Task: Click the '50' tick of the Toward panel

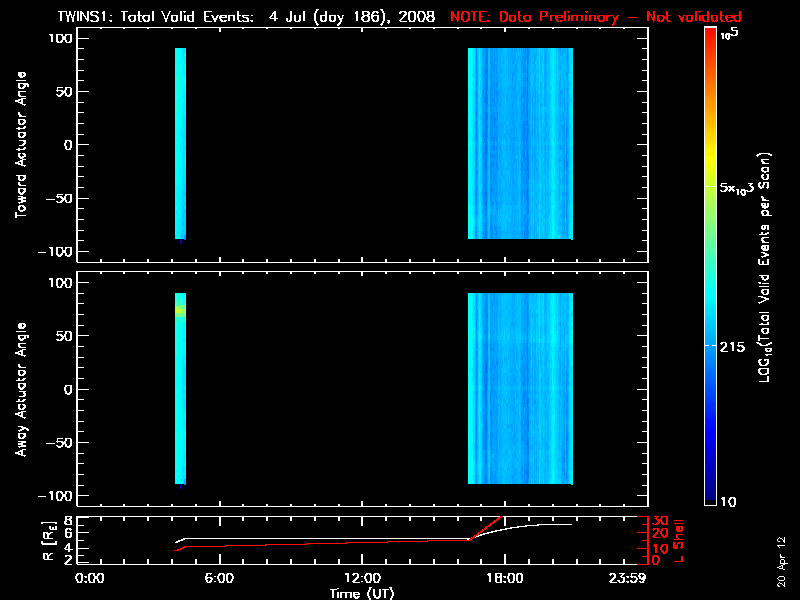Action: click(x=65, y=92)
